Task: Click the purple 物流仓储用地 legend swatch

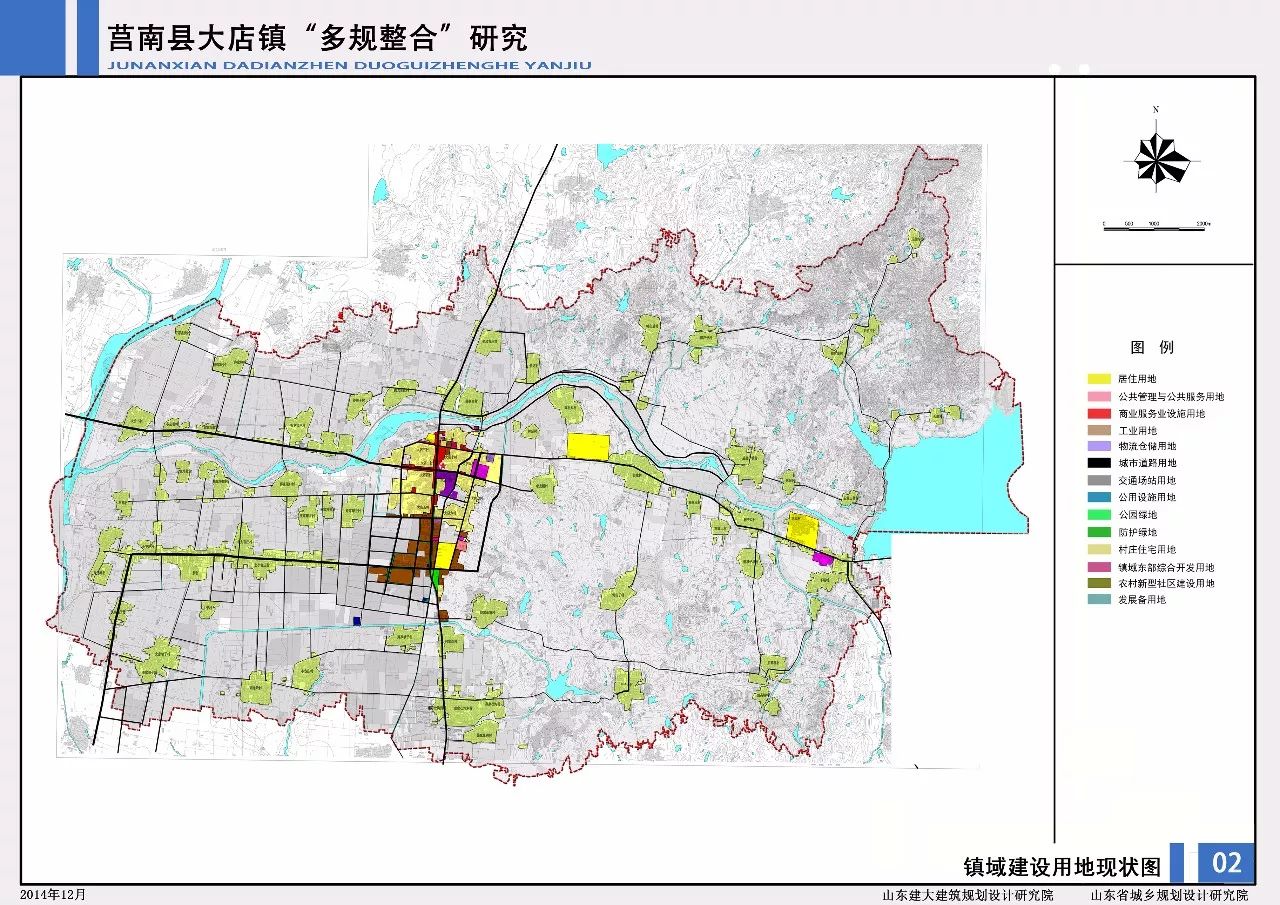Action: (x=1100, y=447)
